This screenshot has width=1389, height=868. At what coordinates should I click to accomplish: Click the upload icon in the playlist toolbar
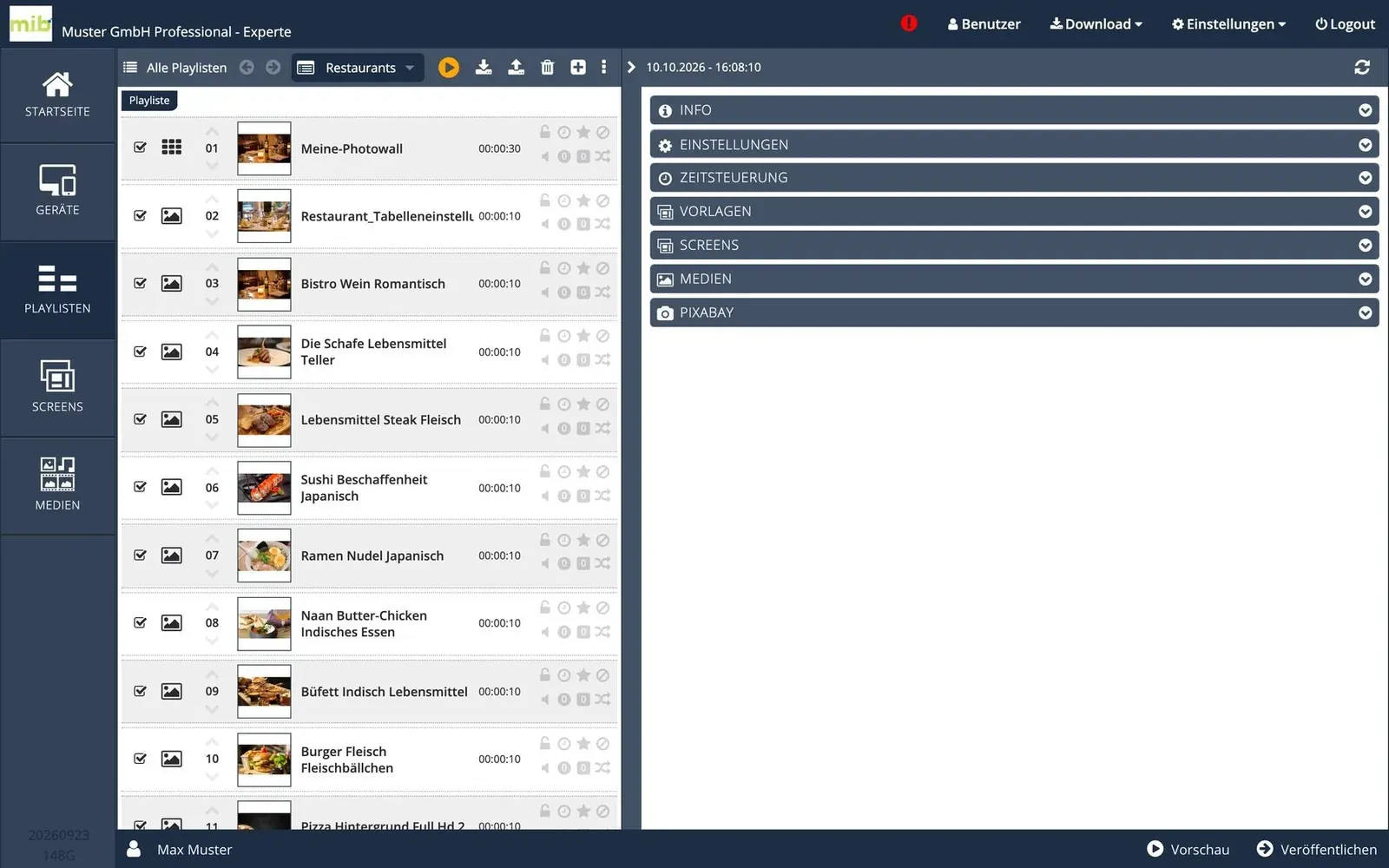(x=516, y=68)
